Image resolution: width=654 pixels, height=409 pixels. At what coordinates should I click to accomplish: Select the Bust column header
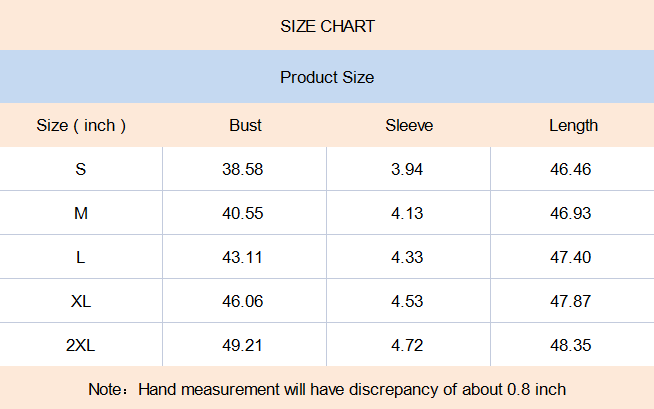click(x=245, y=125)
